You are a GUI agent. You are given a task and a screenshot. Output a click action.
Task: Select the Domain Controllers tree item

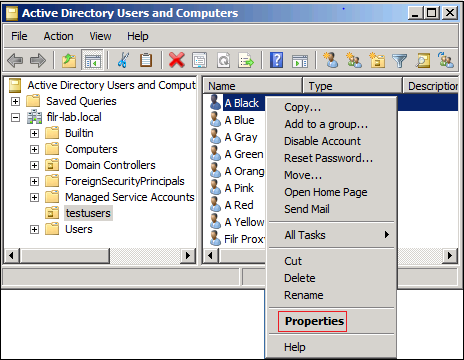click(110, 165)
